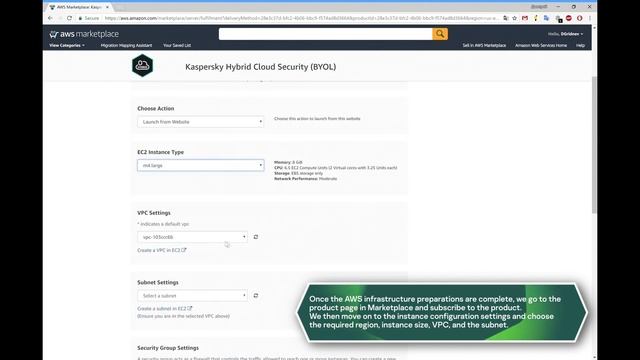Click the Kaspersky product hexagon logo

(142, 65)
